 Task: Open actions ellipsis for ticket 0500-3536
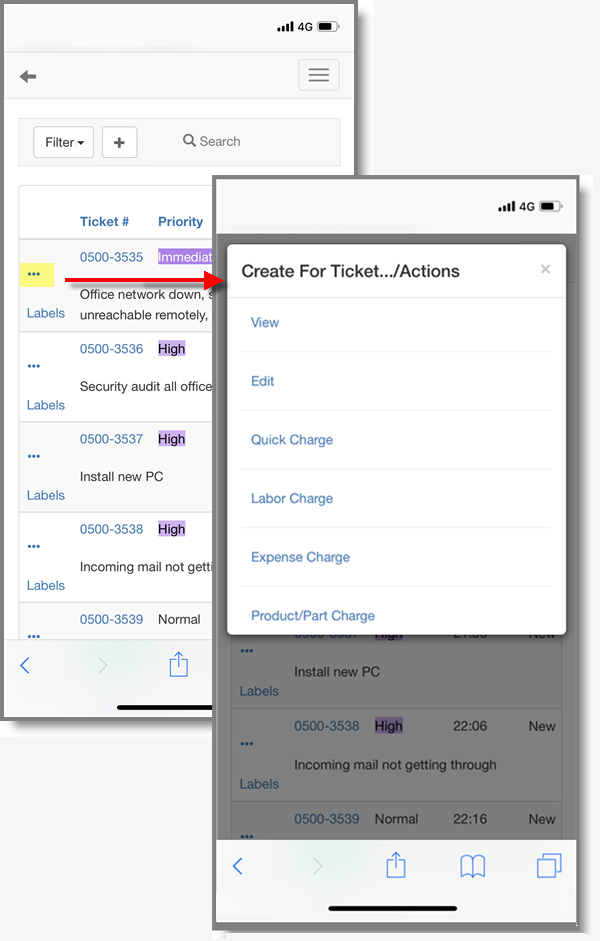tap(34, 367)
